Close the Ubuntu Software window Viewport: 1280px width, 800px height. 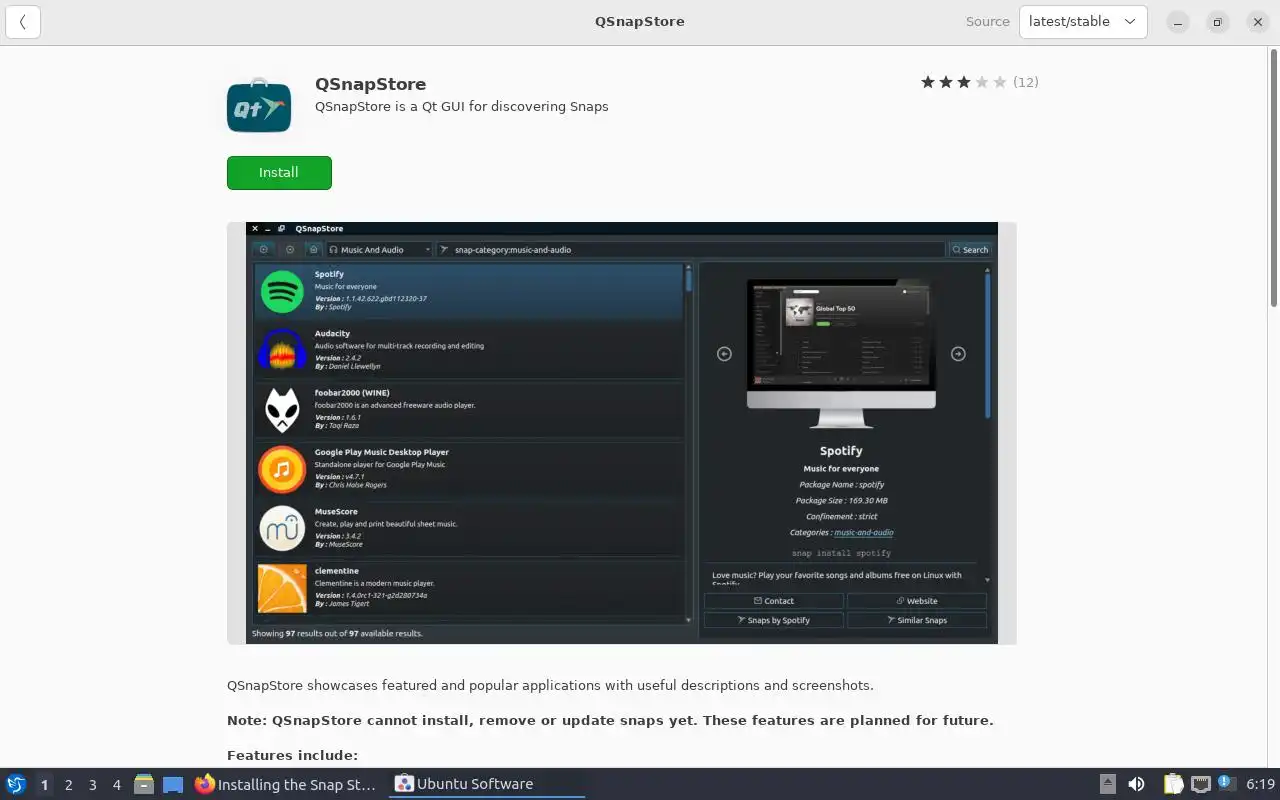(1258, 22)
